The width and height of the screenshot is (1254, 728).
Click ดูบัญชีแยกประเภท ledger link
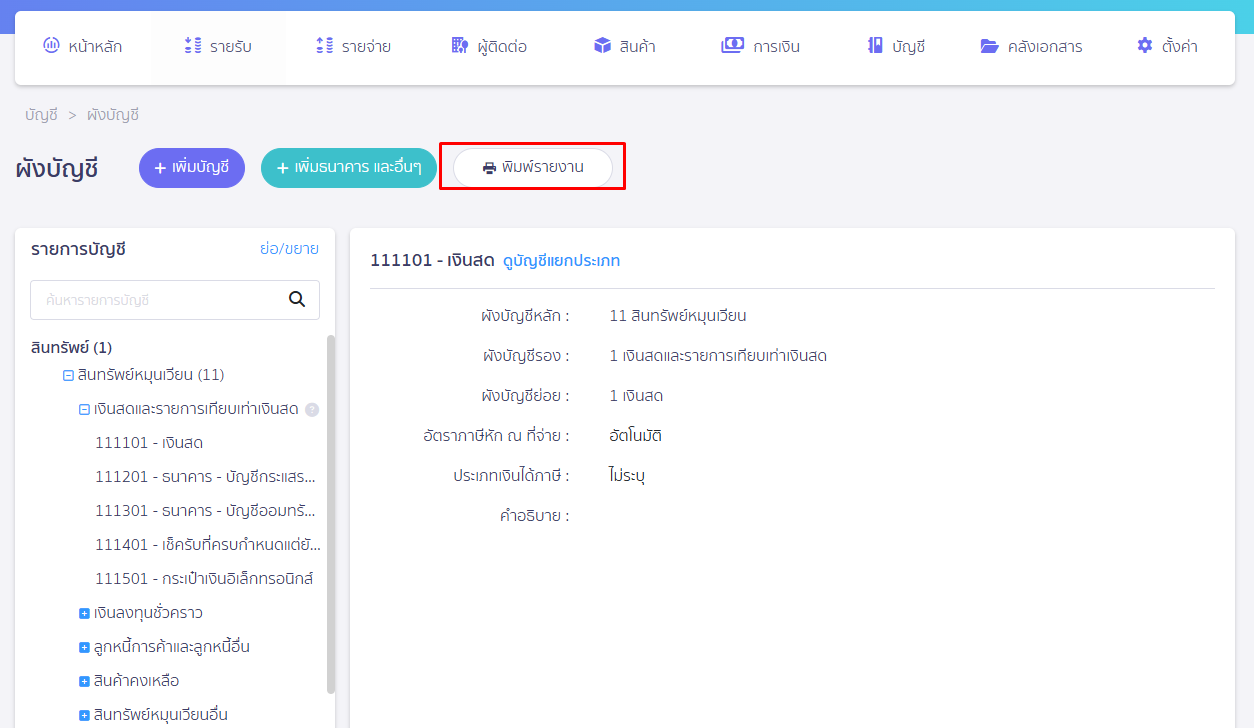(561, 261)
